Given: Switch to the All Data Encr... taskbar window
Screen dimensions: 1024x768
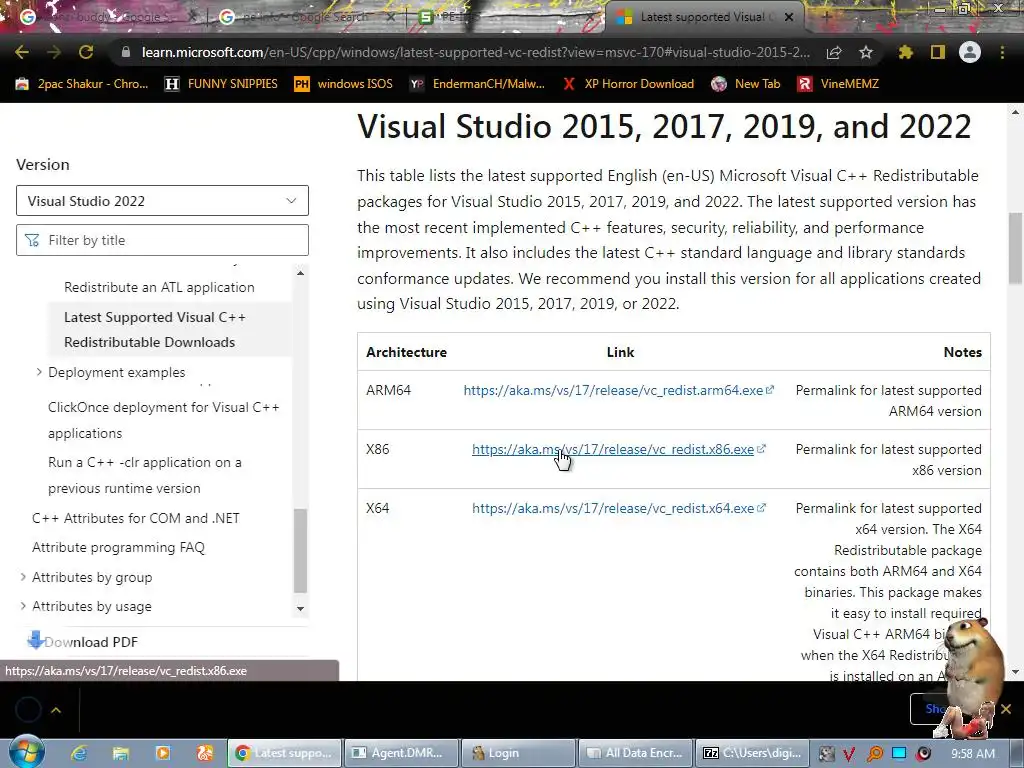Looking at the screenshot, I should 635,753.
